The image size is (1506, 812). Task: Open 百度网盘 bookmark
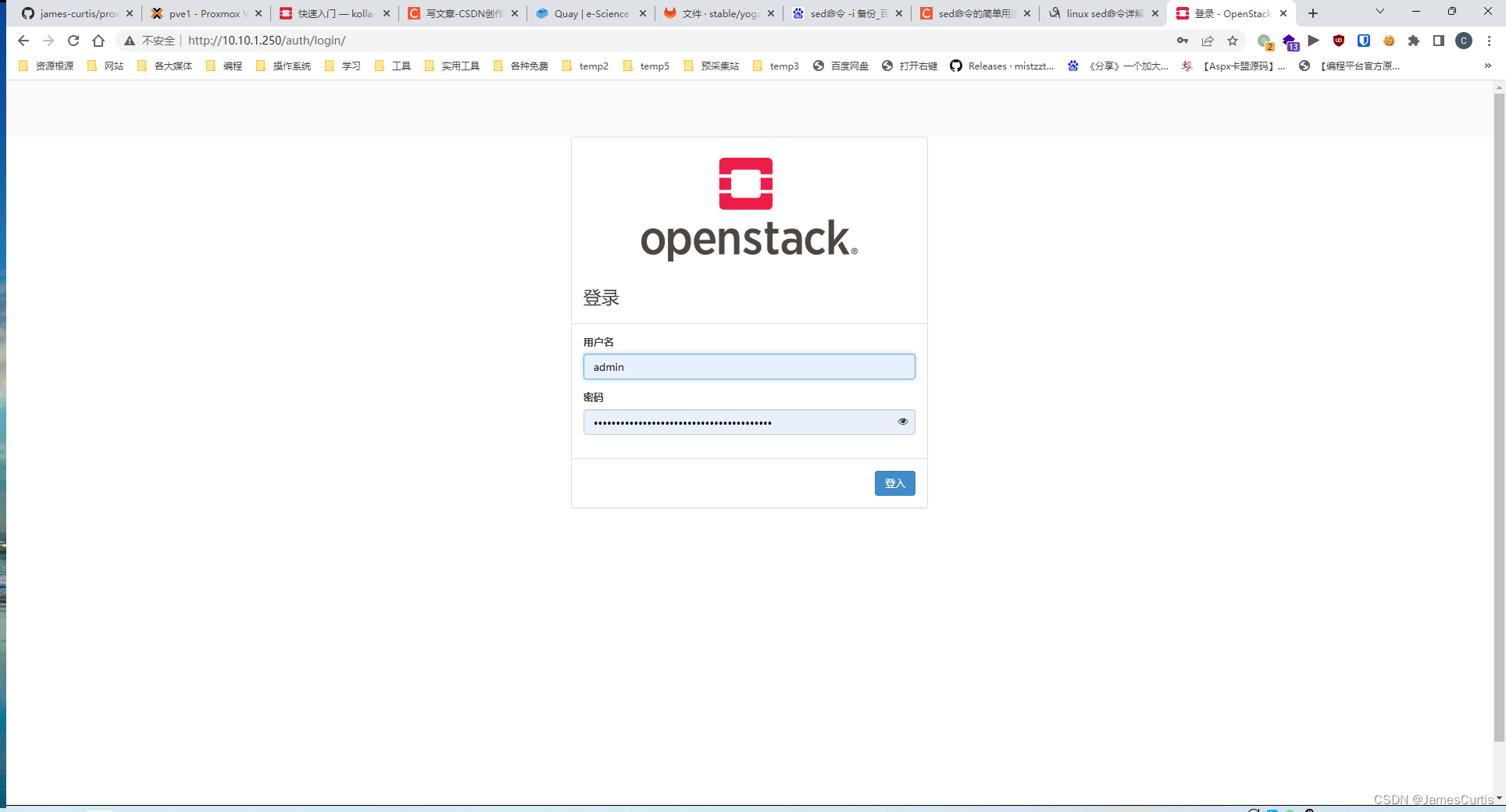pyautogui.click(x=840, y=66)
